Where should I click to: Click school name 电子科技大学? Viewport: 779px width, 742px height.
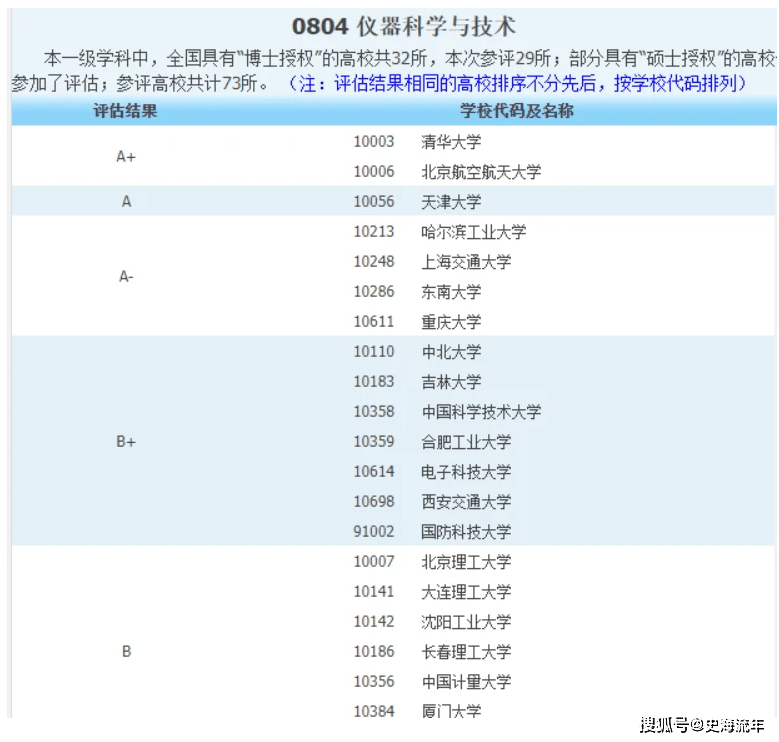click(x=466, y=471)
